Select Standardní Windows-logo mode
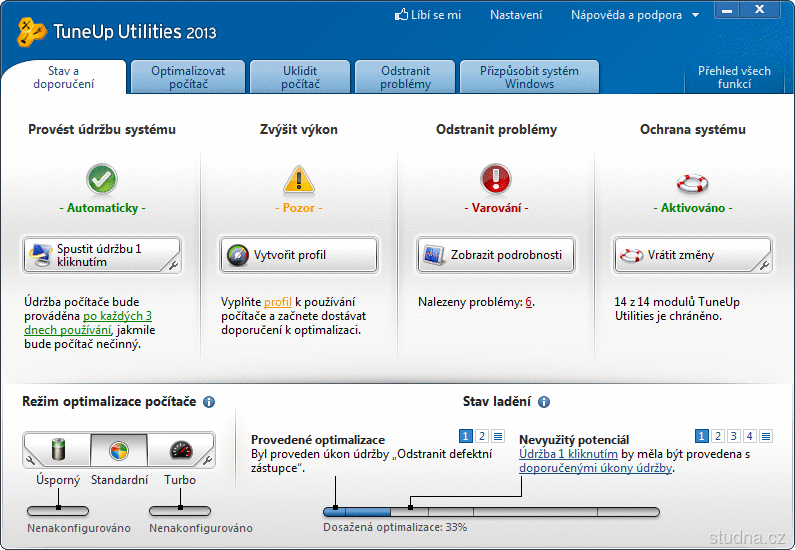 tap(119, 450)
